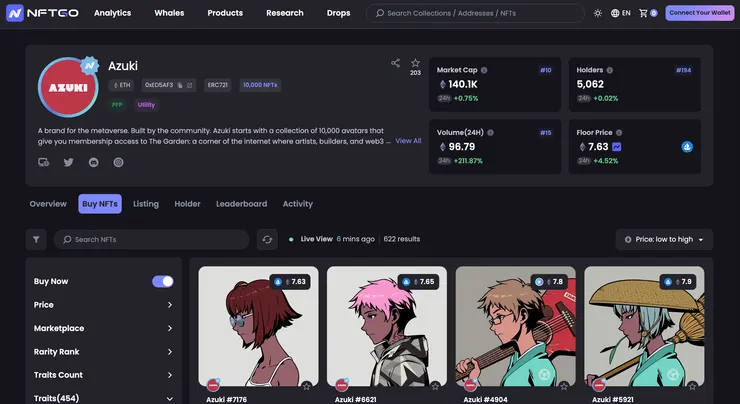Copy the 0xED5AF3 contract address
Screen dimensions: 740x404
click(180, 85)
